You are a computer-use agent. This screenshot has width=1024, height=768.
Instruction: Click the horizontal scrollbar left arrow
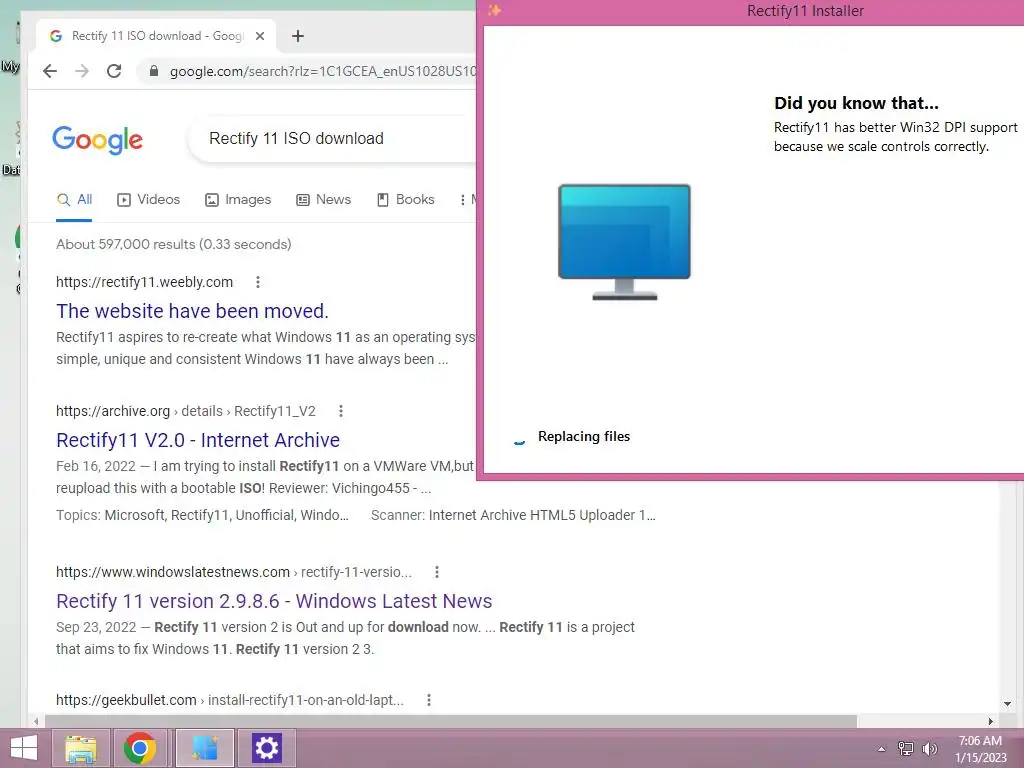click(x=36, y=721)
